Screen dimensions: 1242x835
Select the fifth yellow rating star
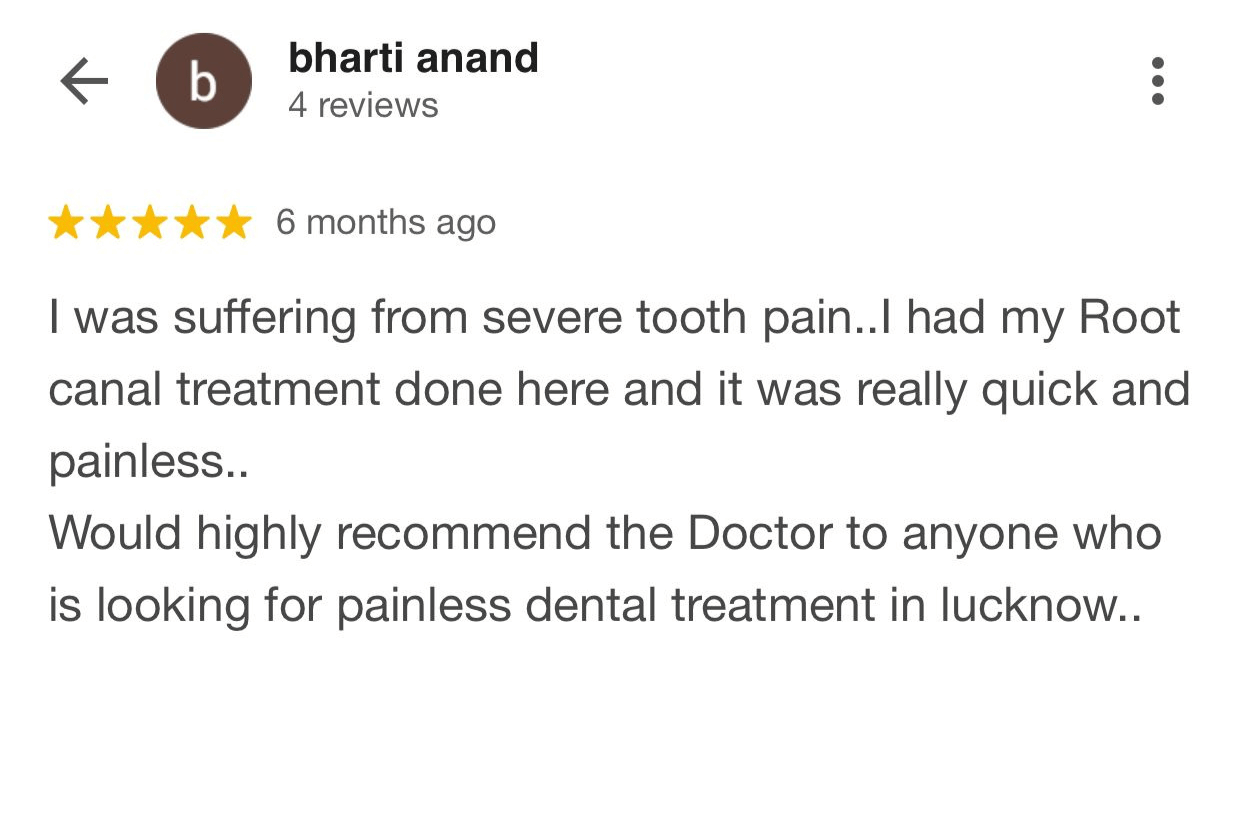point(233,223)
